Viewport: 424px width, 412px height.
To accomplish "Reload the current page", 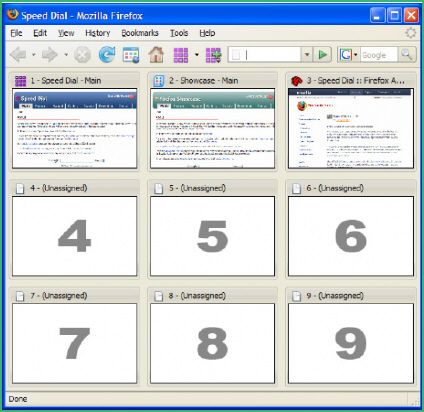I will pyautogui.click(x=107, y=55).
